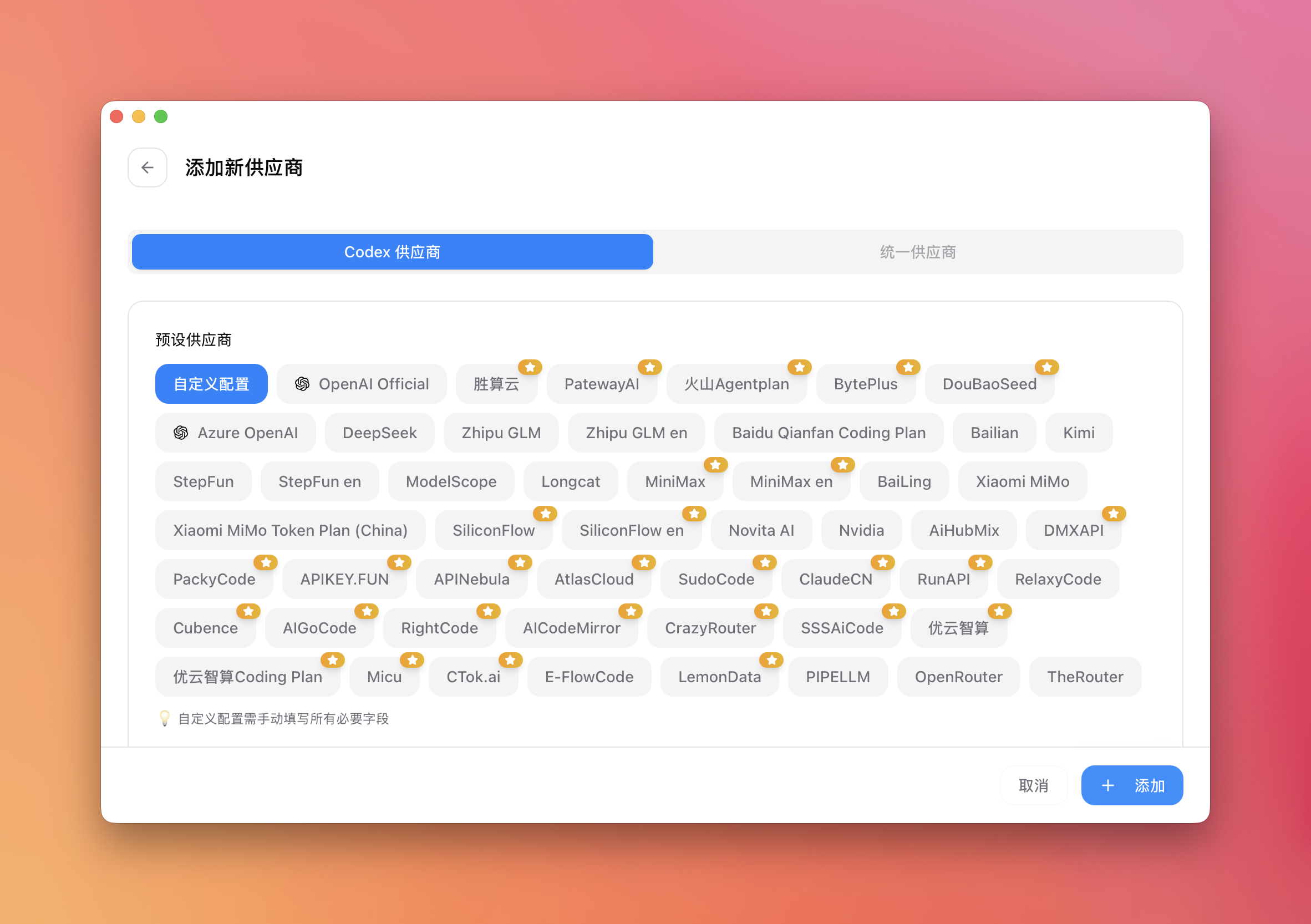The height and width of the screenshot is (924, 1311).
Task: Select the 胜算云 provider
Action: tap(496, 384)
